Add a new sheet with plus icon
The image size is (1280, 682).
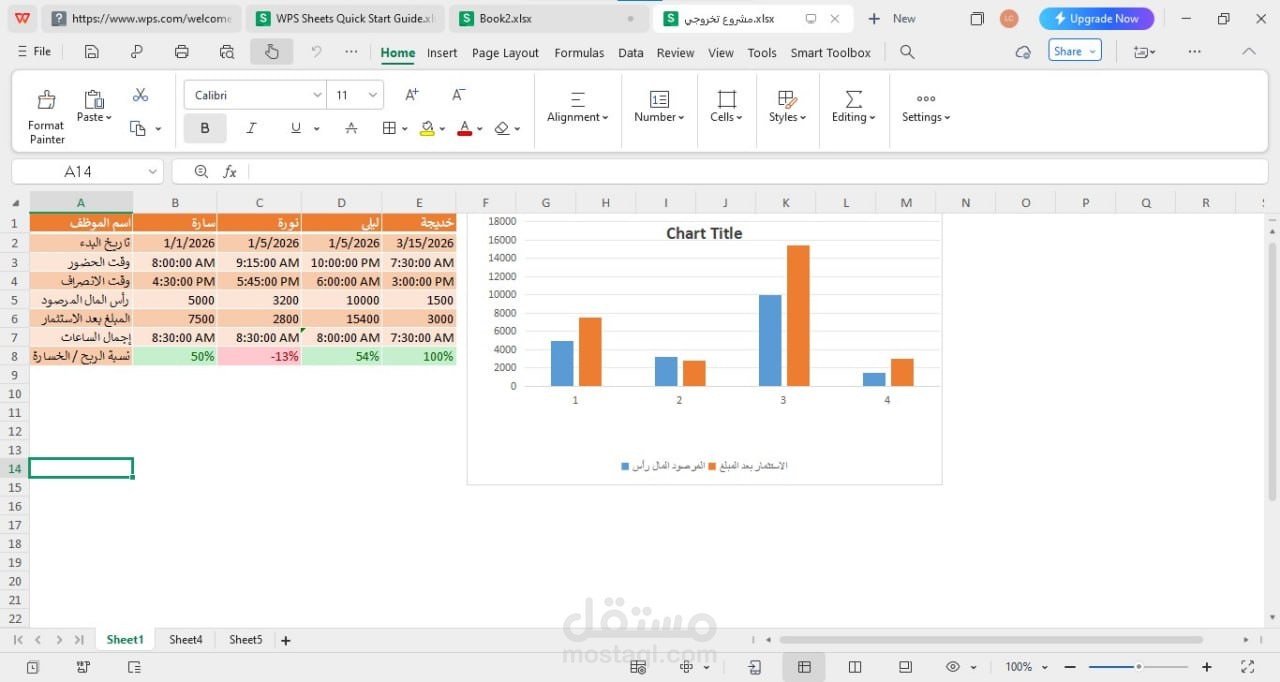(286, 640)
